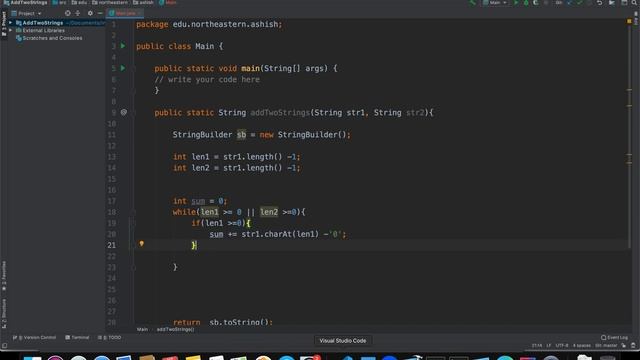Click the src breadcrumb in the navigation bar
Viewport: 640px width, 360px height.
click(59, 2)
